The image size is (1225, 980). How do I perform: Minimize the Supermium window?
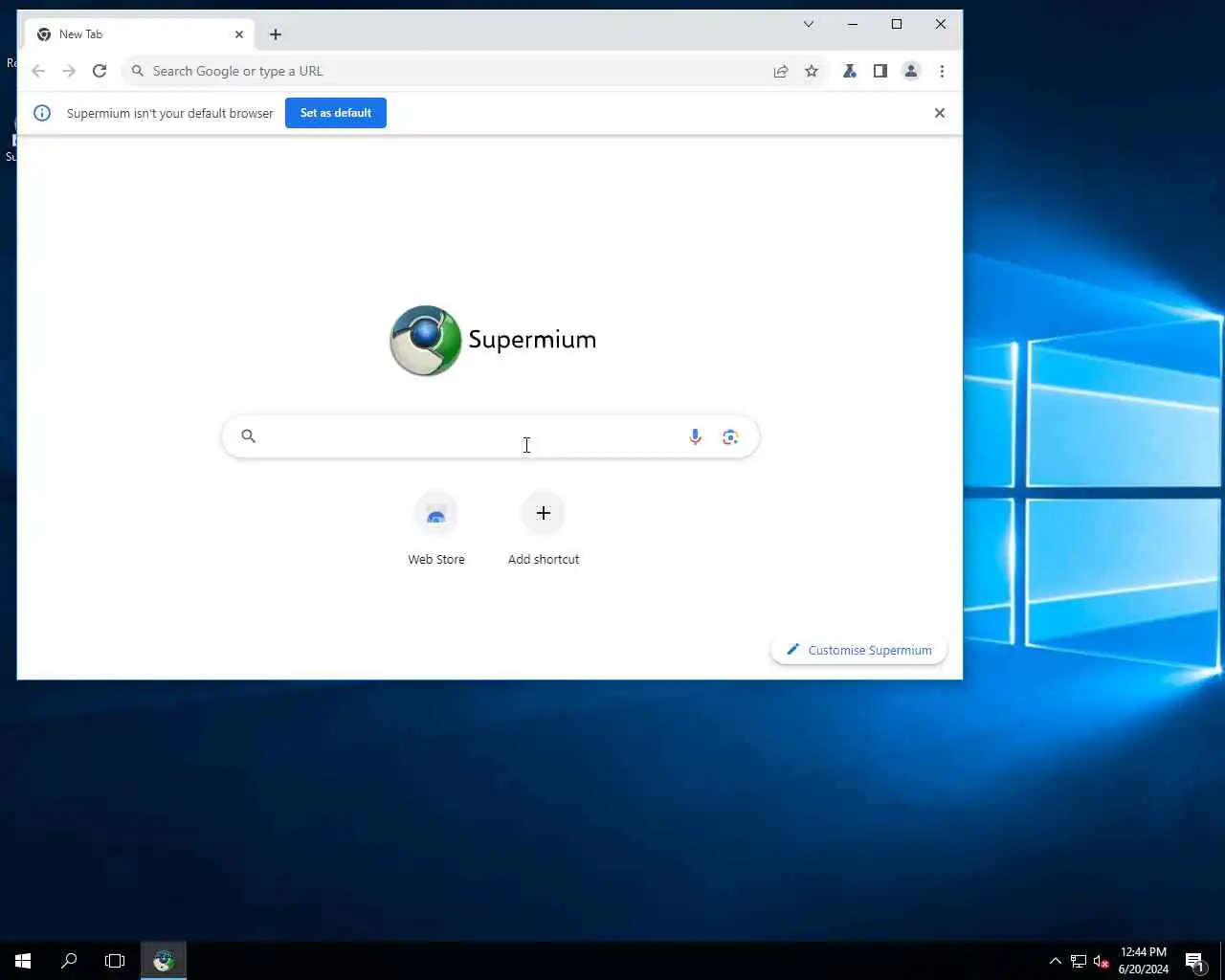tap(853, 24)
